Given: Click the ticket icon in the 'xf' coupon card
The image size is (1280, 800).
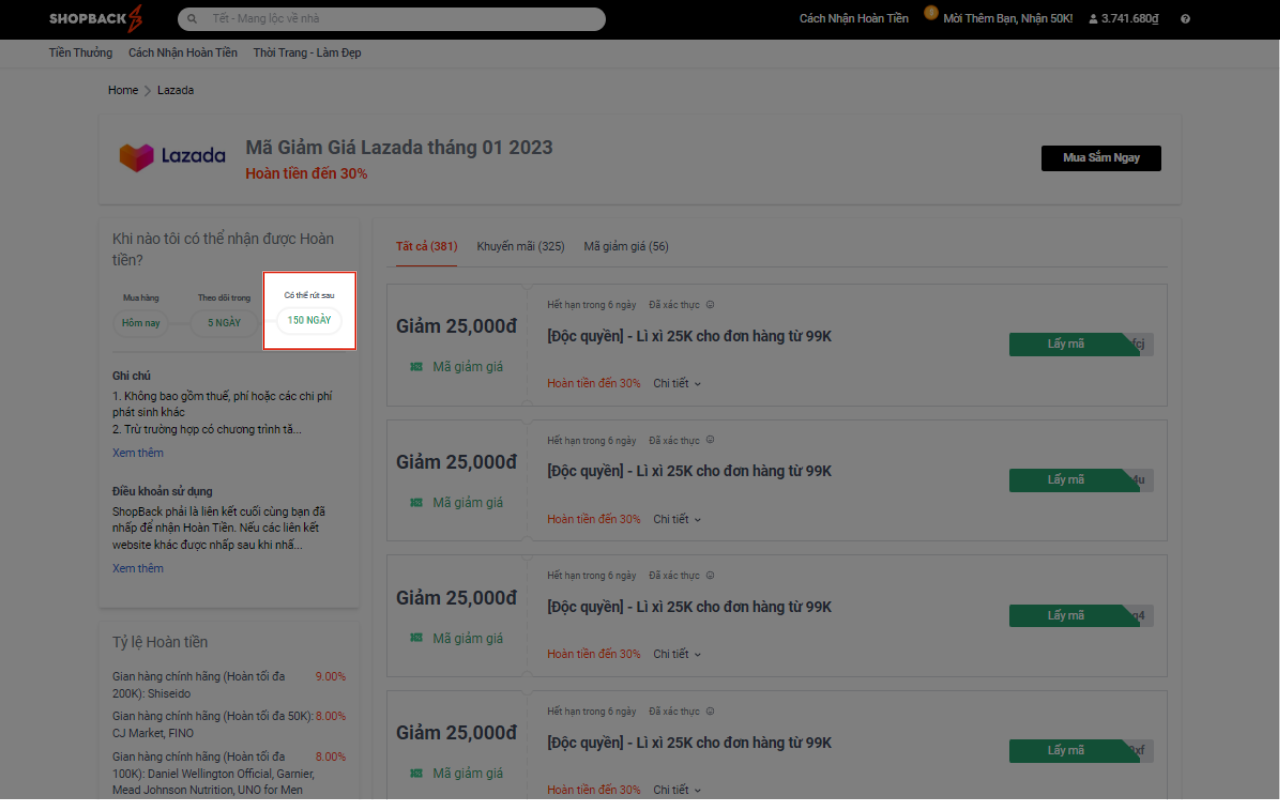Looking at the screenshot, I should point(416,773).
